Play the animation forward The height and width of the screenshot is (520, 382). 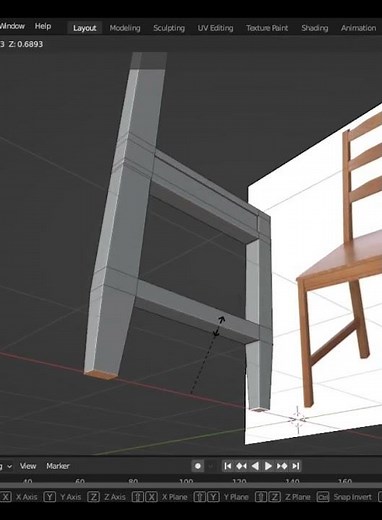click(x=268, y=466)
